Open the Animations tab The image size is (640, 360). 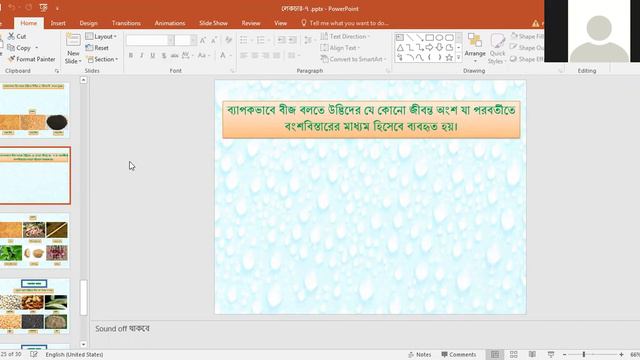tap(170, 23)
